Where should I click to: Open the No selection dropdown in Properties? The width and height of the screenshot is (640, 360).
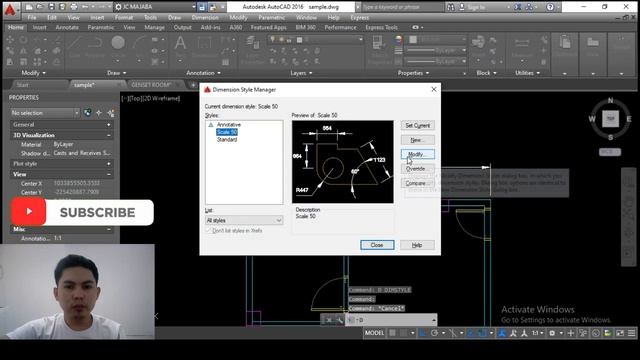44,113
